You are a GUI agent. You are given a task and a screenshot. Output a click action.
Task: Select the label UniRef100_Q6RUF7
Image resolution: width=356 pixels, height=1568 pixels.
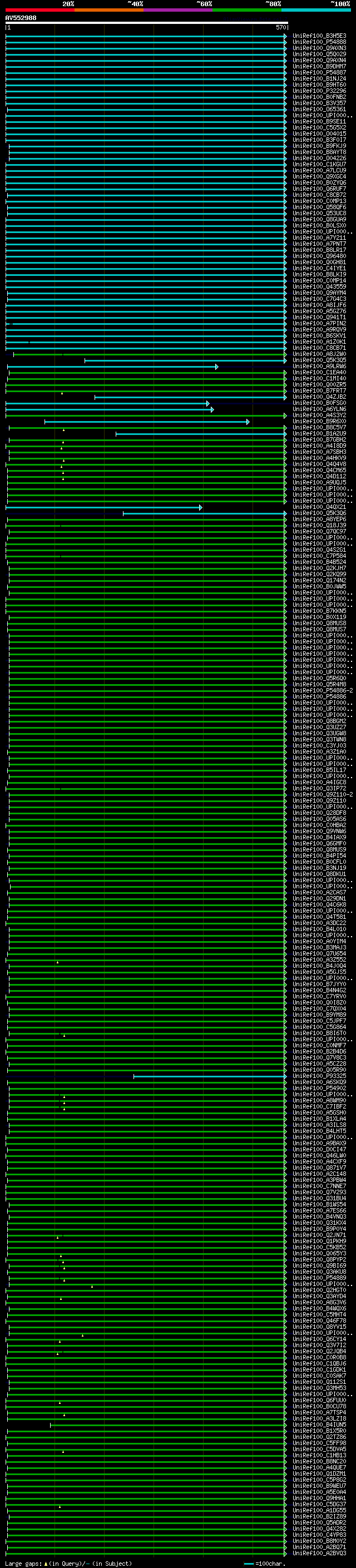pos(319,189)
